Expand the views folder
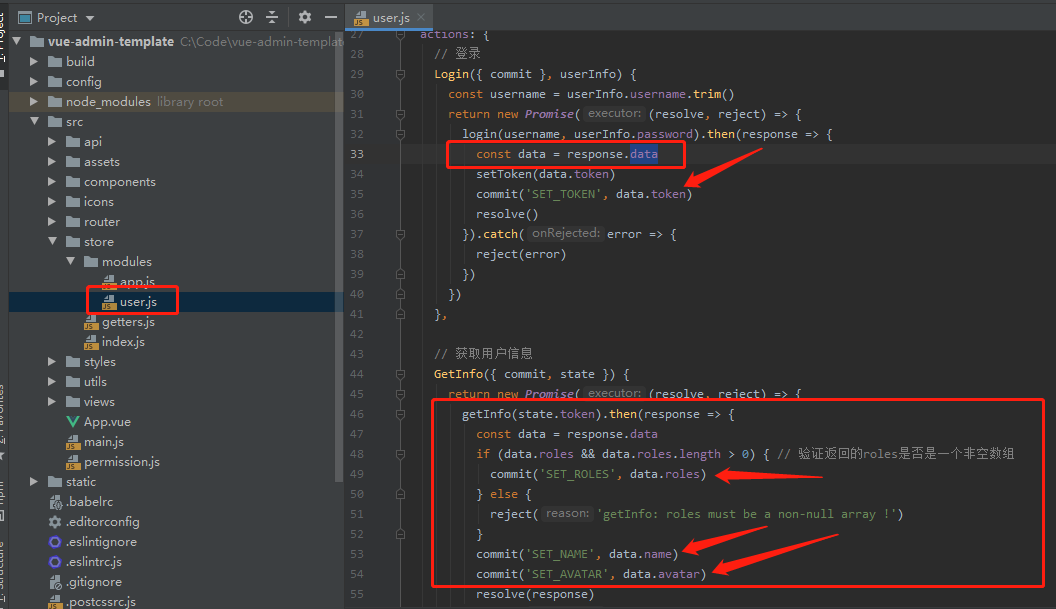 coord(52,402)
